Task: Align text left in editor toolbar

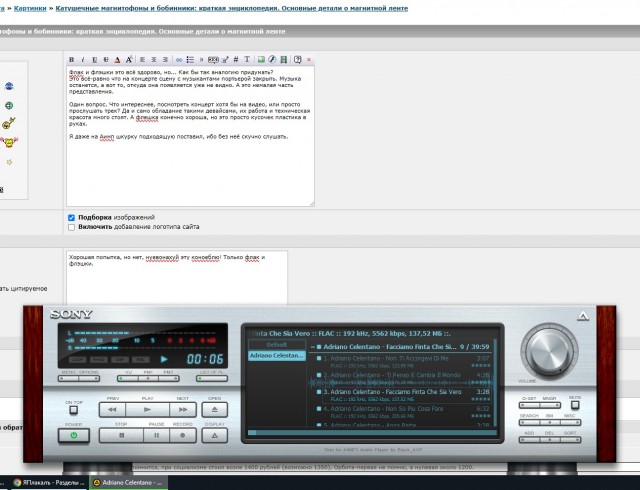Action: pyautogui.click(x=142, y=60)
